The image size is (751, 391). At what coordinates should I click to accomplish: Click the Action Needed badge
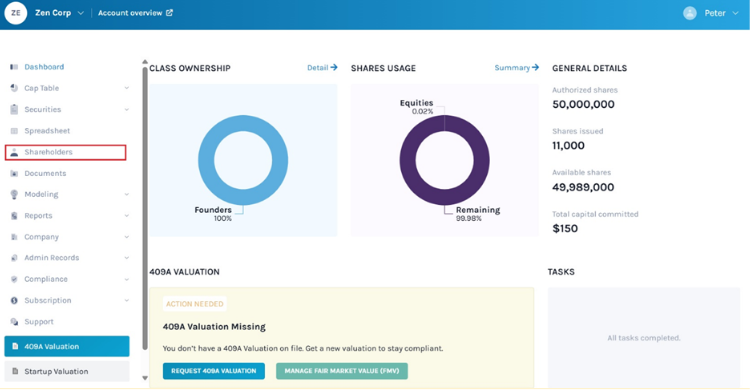point(194,304)
